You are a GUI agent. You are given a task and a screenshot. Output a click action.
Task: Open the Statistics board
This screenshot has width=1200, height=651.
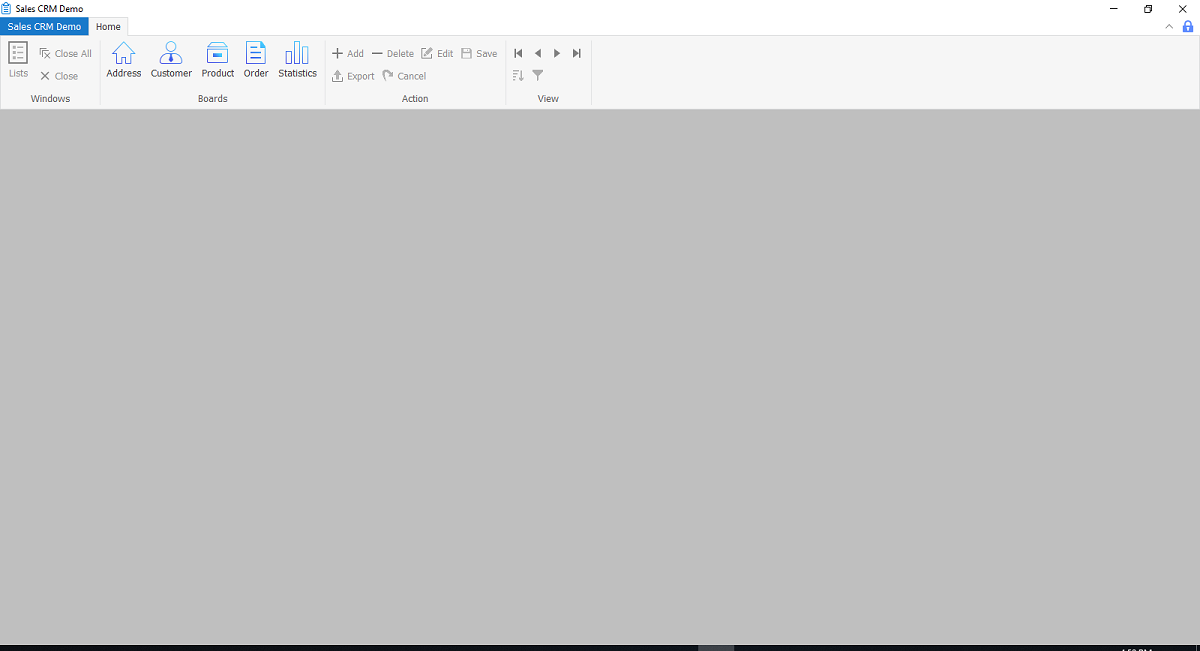297,60
